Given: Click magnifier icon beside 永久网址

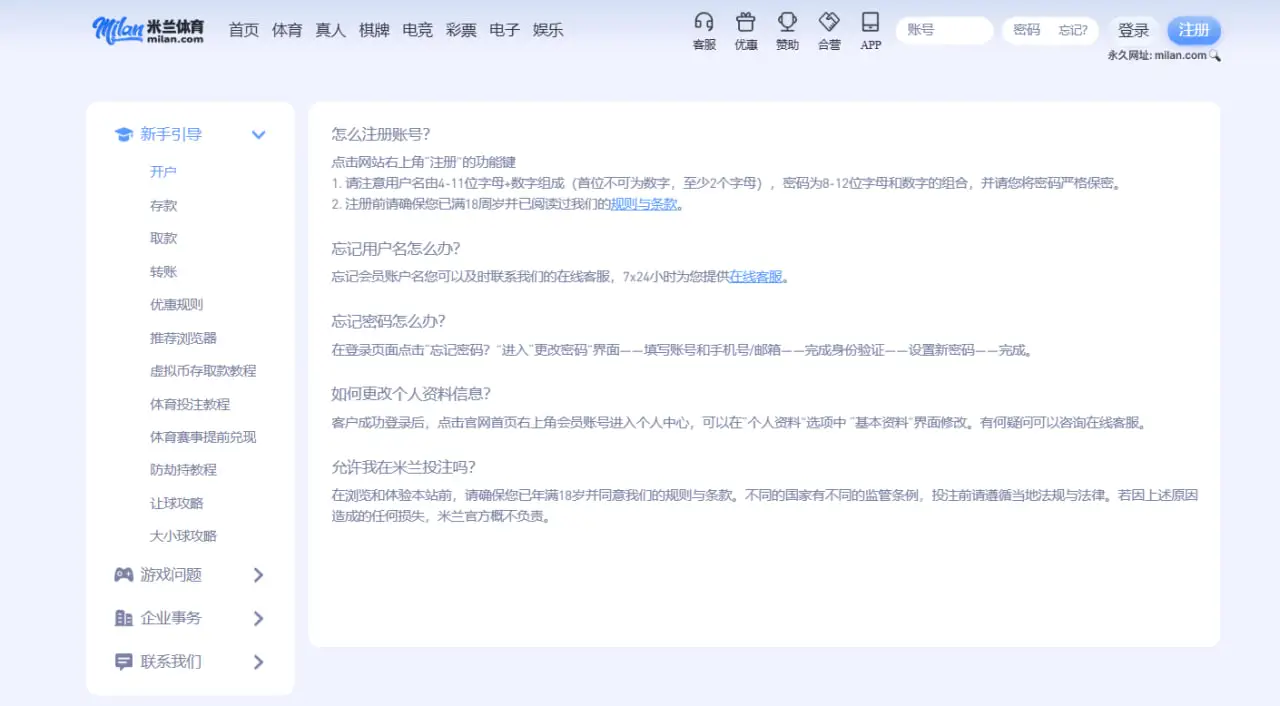Looking at the screenshot, I should tap(1215, 56).
